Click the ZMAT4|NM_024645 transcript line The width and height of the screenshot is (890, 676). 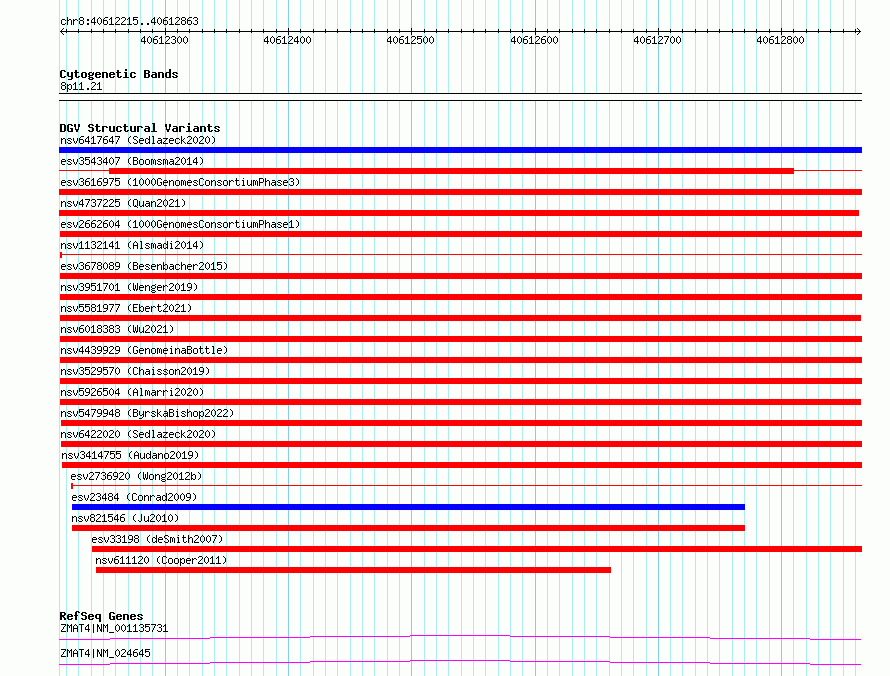coord(460,662)
